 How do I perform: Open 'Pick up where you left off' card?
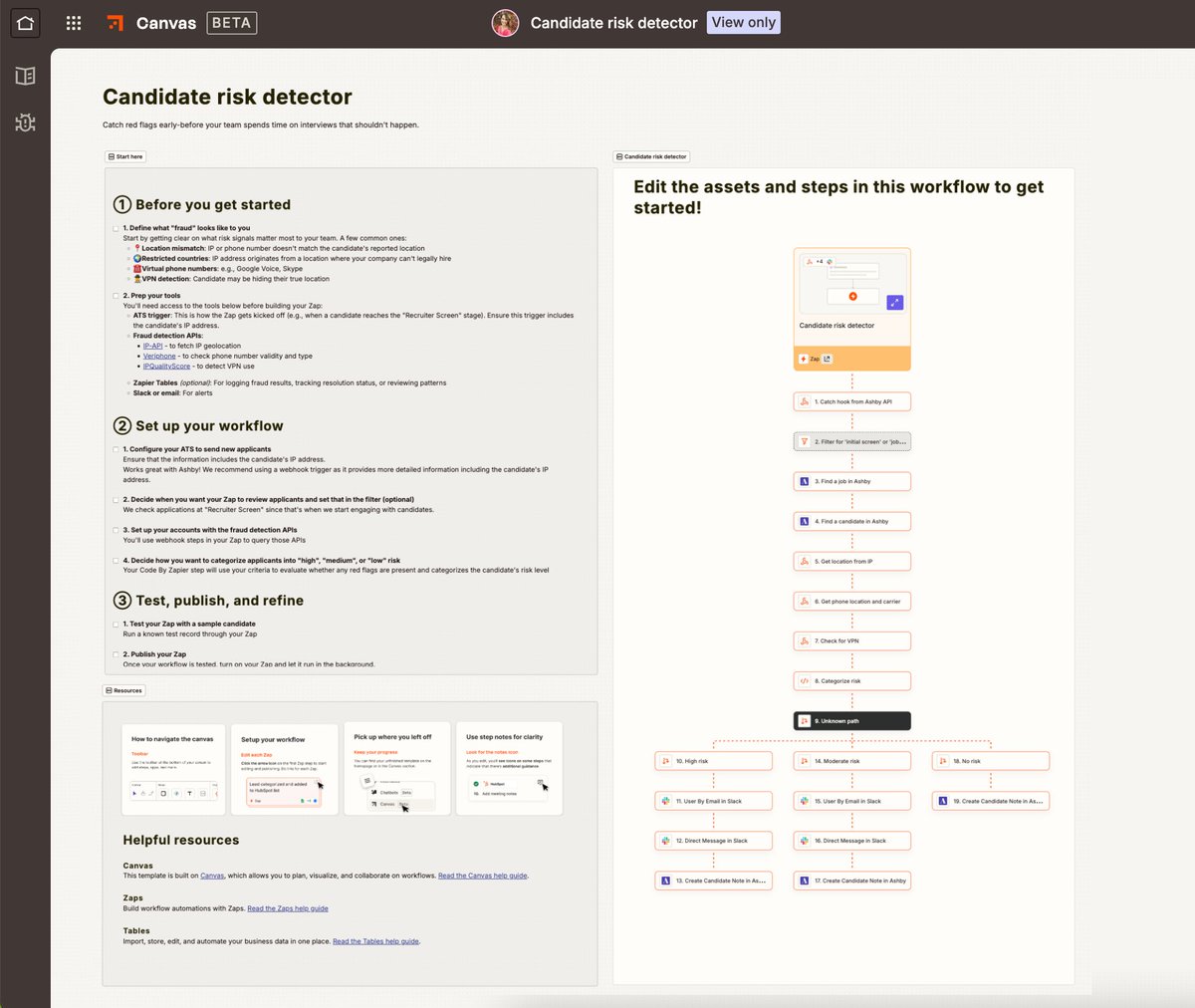coord(396,769)
